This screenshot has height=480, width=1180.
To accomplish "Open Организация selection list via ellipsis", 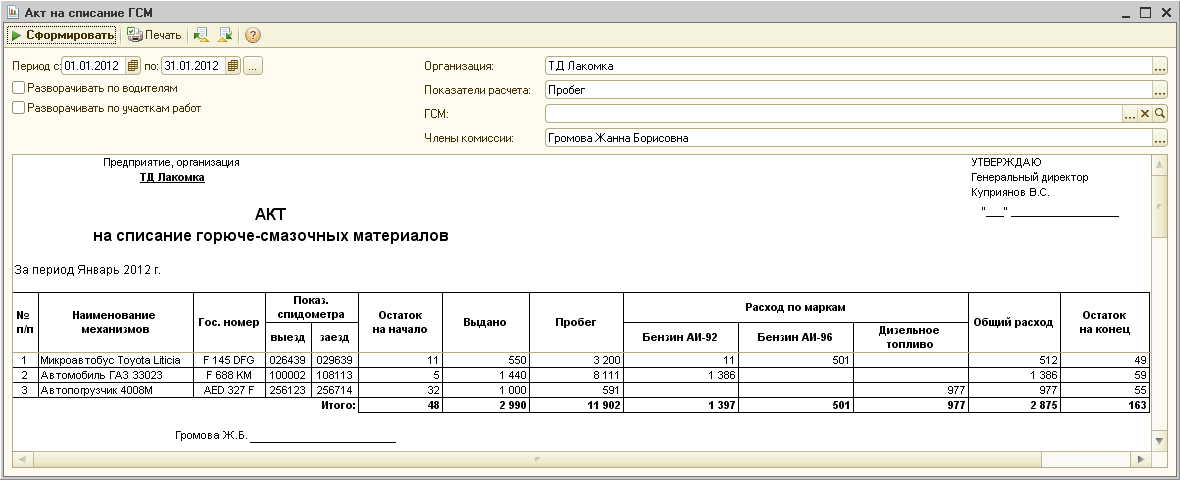I will 1159,66.
